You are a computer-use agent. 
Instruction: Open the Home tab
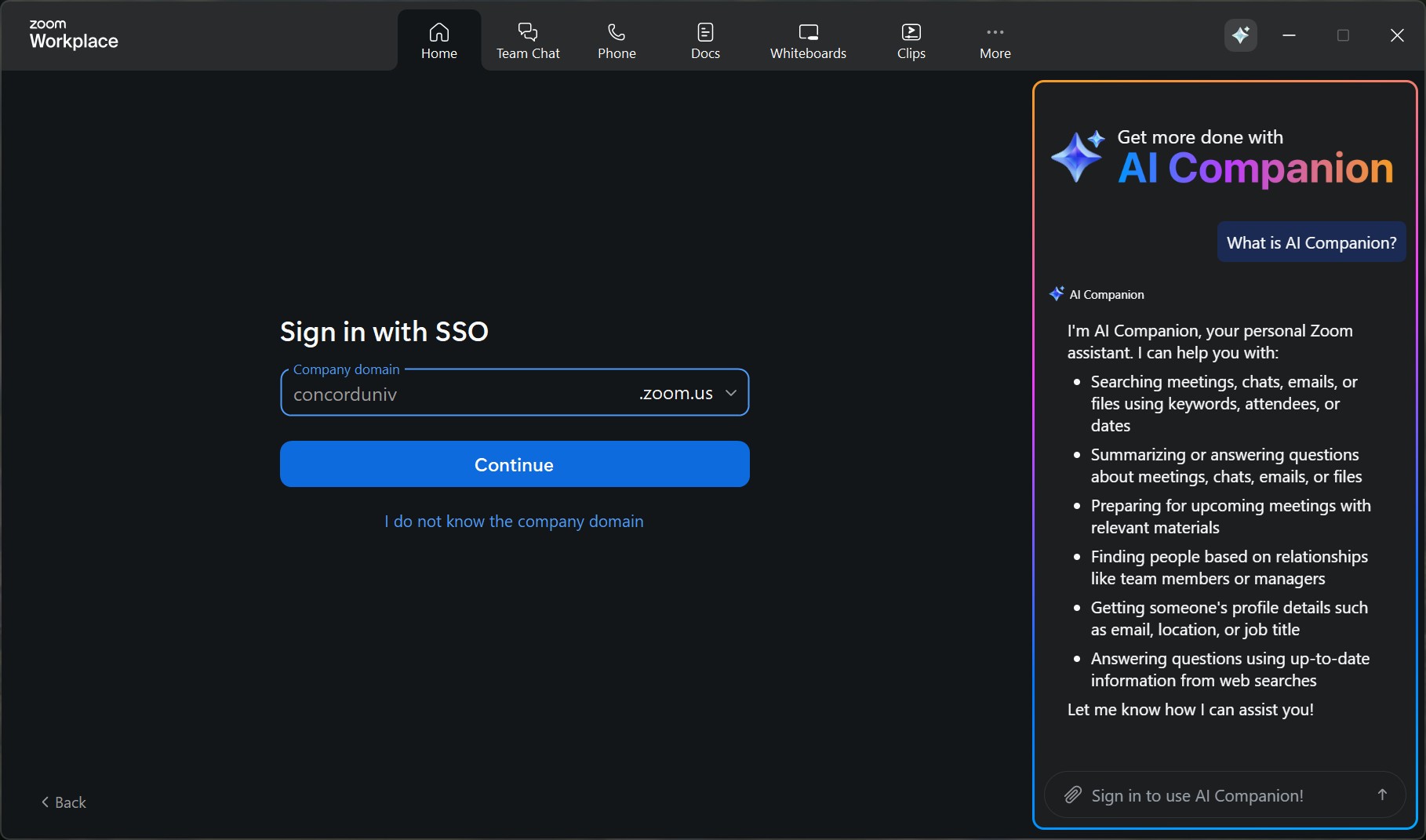click(438, 41)
